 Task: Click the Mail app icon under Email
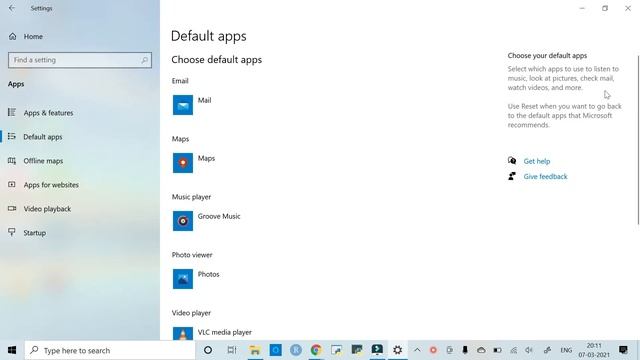click(182, 105)
